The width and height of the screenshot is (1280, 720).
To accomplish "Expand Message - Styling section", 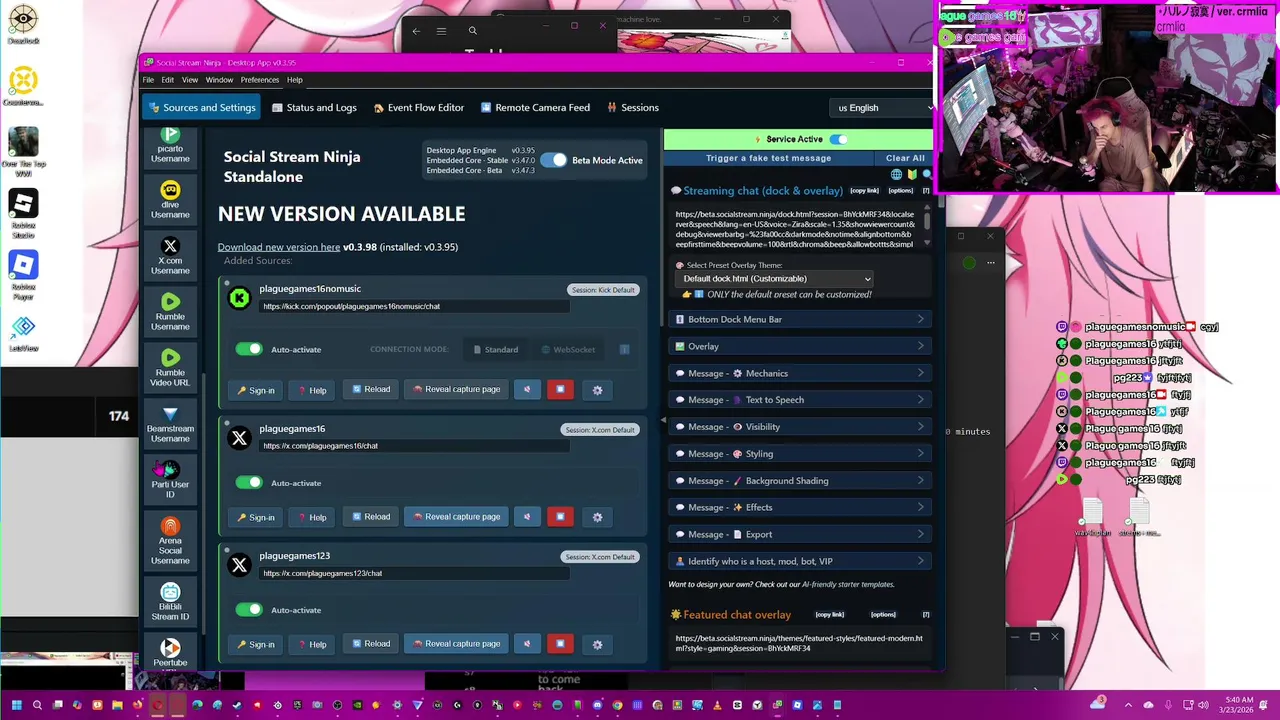I will click(x=800, y=454).
